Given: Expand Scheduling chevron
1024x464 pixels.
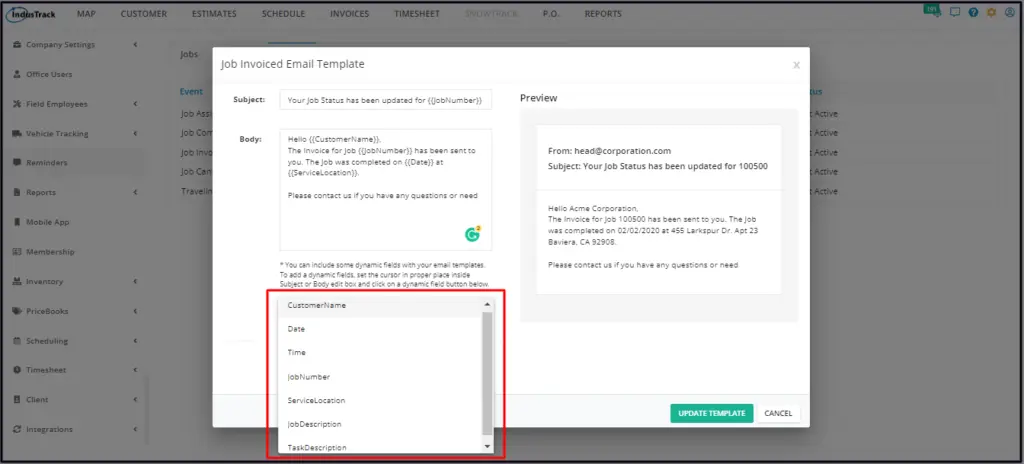Looking at the screenshot, I should pos(135,340).
